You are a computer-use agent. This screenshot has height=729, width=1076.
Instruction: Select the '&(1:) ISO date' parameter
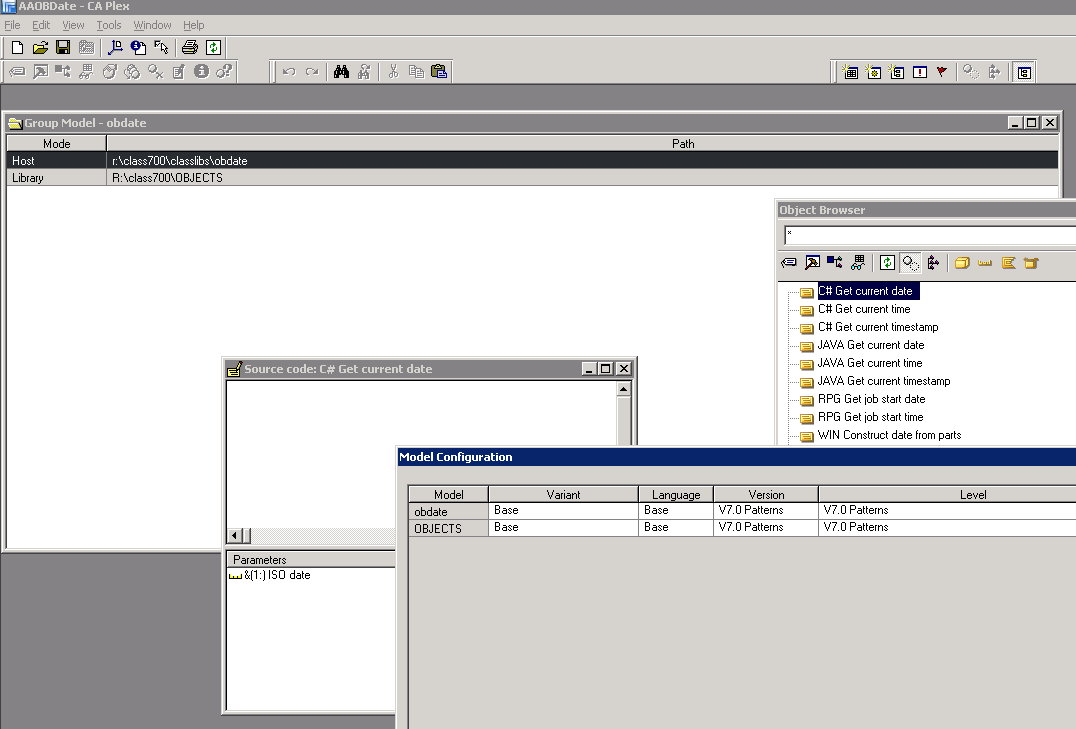[x=277, y=575]
